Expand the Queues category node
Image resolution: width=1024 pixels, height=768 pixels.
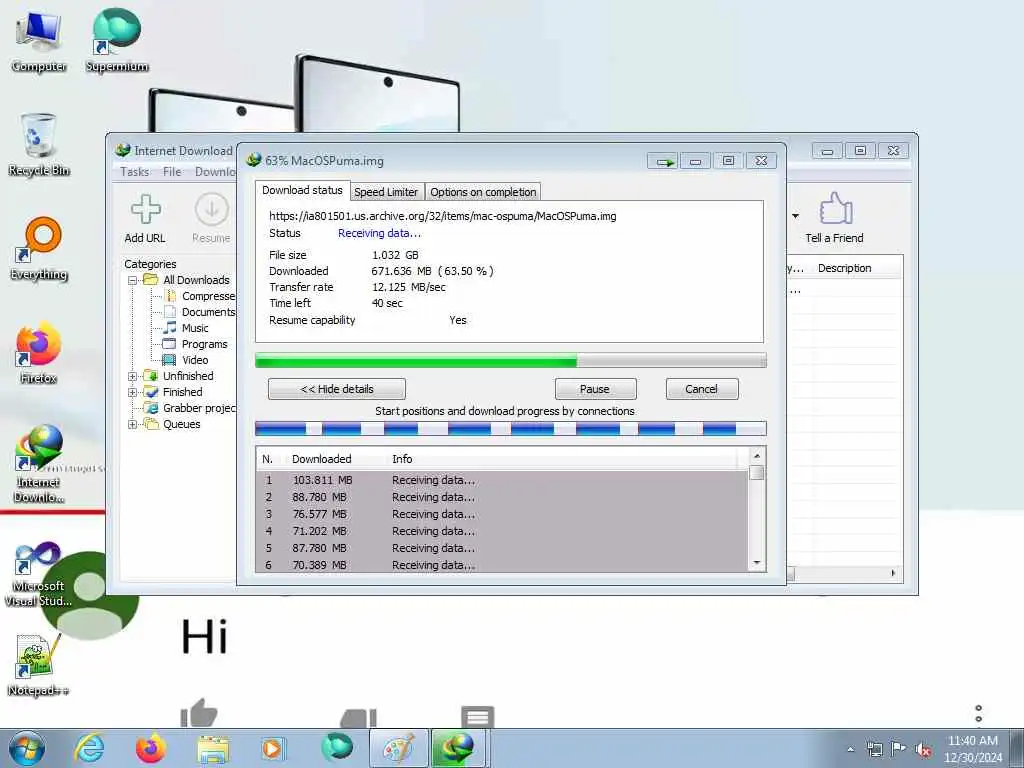pyautogui.click(x=133, y=424)
